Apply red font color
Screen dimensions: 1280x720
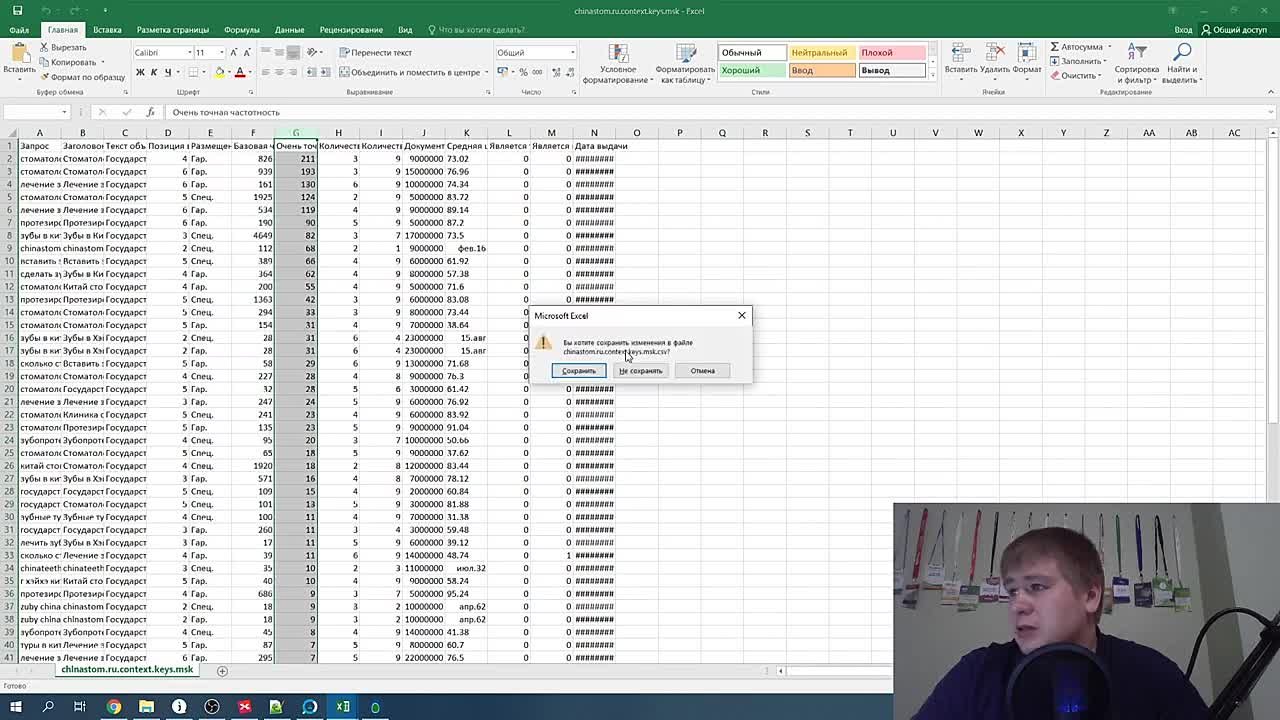240,72
